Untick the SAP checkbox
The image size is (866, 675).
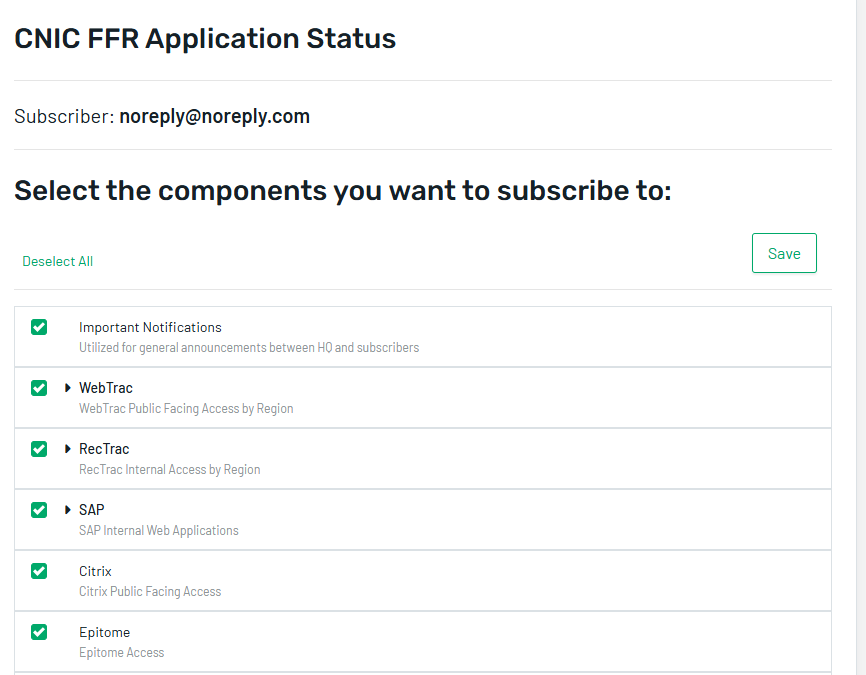tap(39, 510)
